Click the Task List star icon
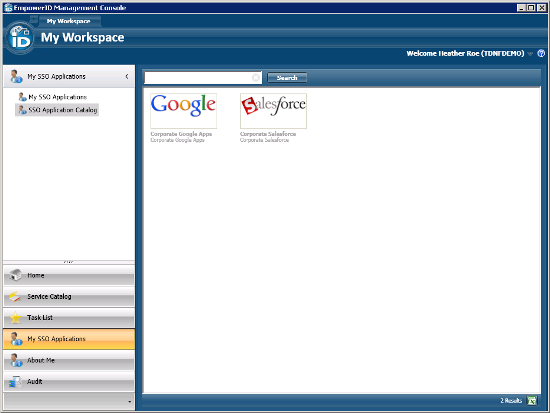Viewport: 550px width, 413px height. [x=15, y=318]
